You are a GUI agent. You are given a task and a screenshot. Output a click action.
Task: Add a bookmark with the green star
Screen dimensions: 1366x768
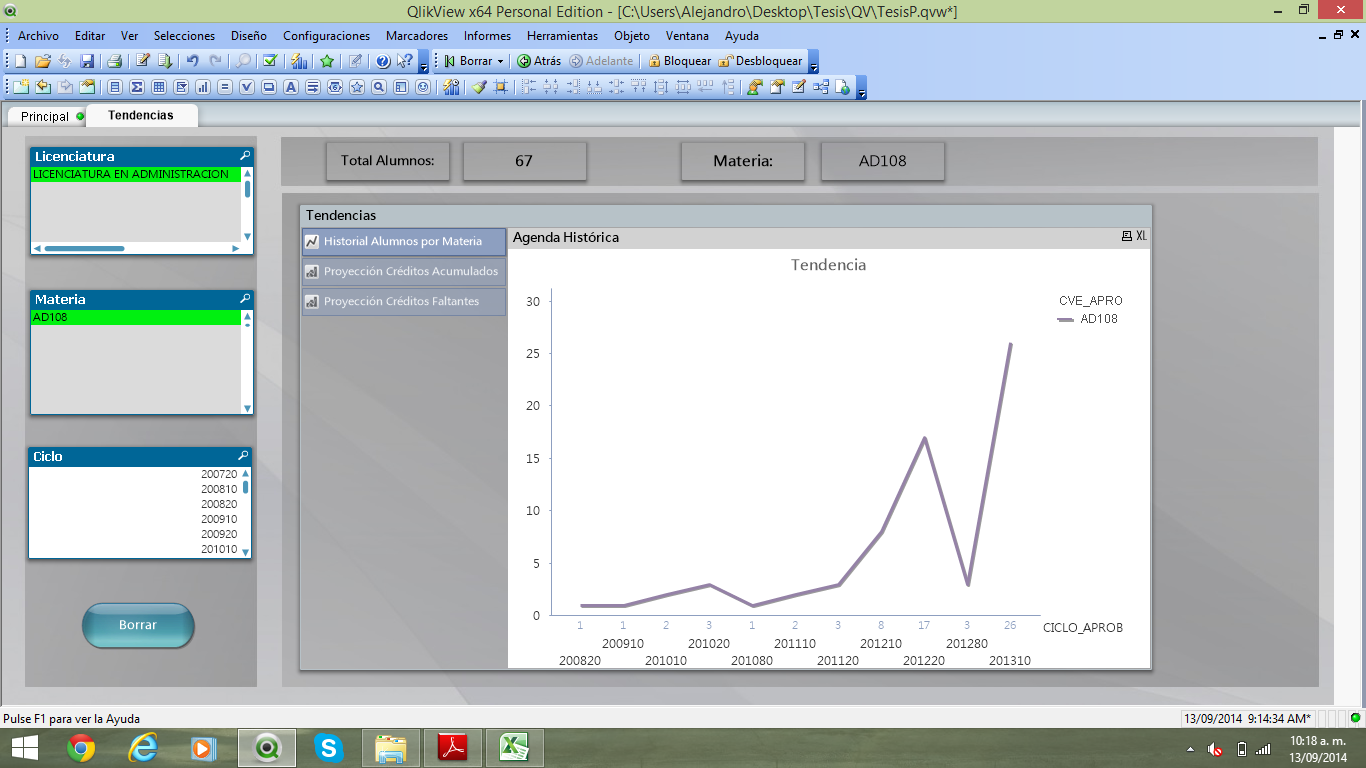327,61
